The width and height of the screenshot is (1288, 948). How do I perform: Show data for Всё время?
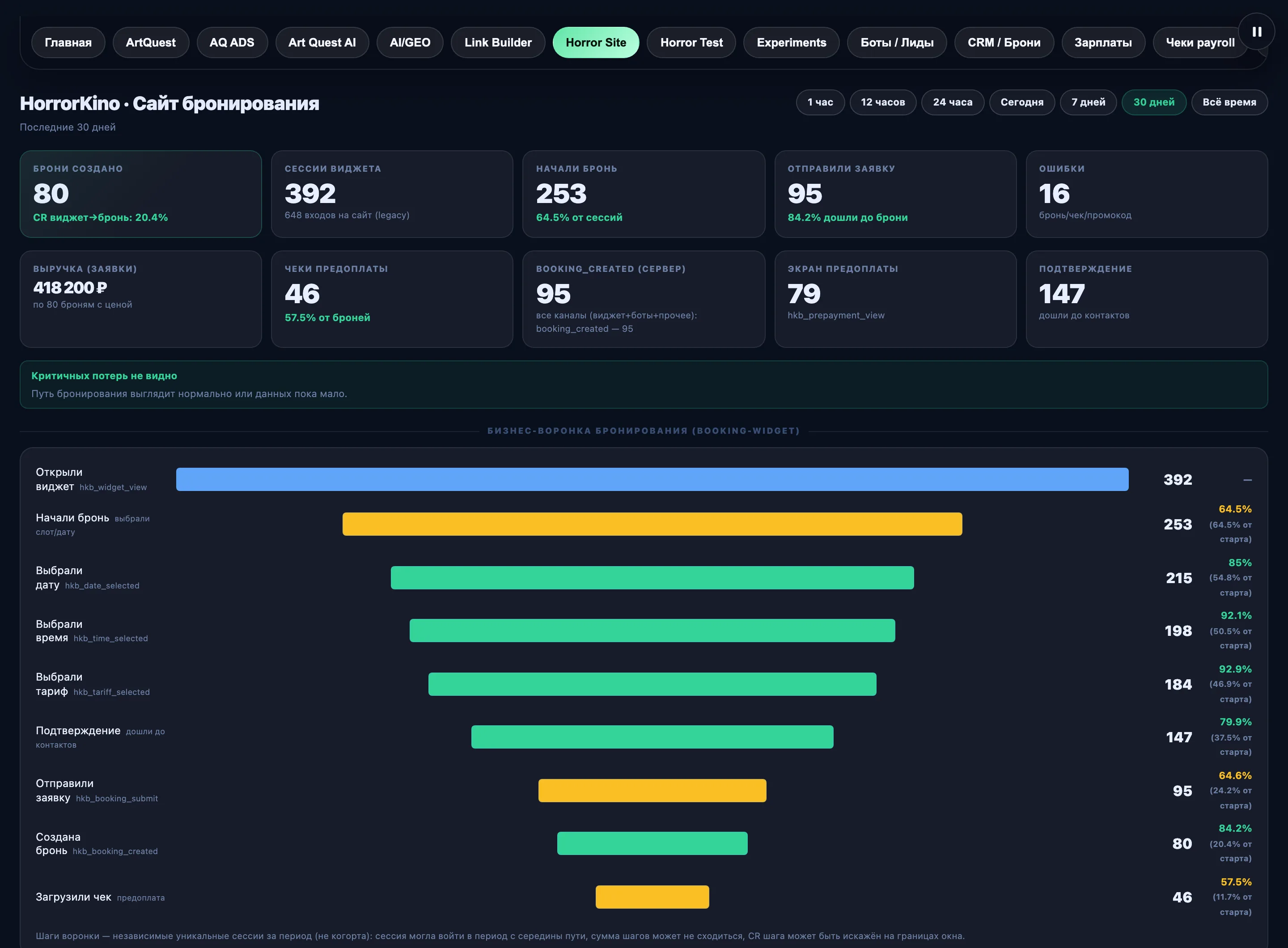click(1229, 102)
